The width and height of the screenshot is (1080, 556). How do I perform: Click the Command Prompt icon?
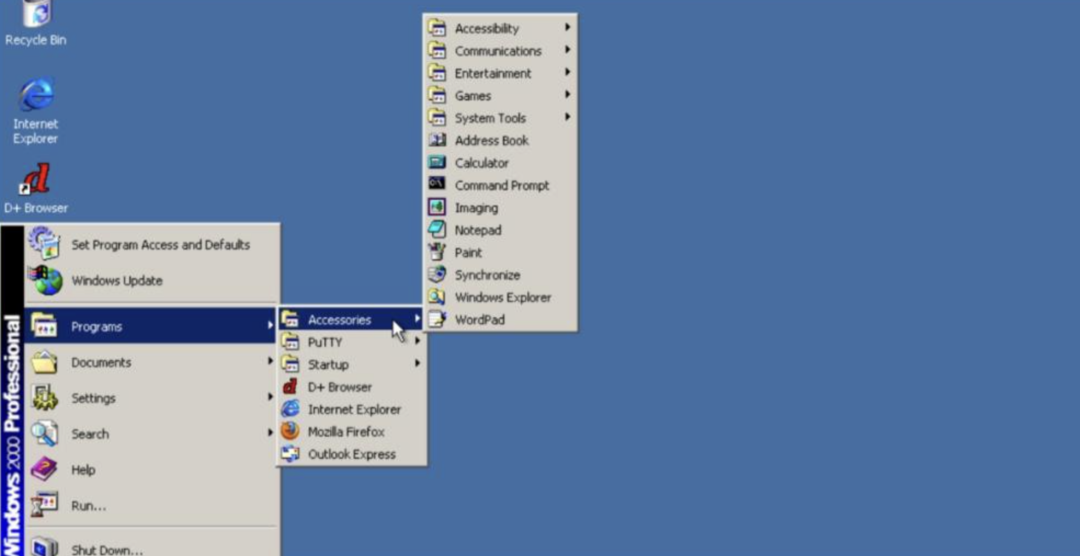[437, 185]
